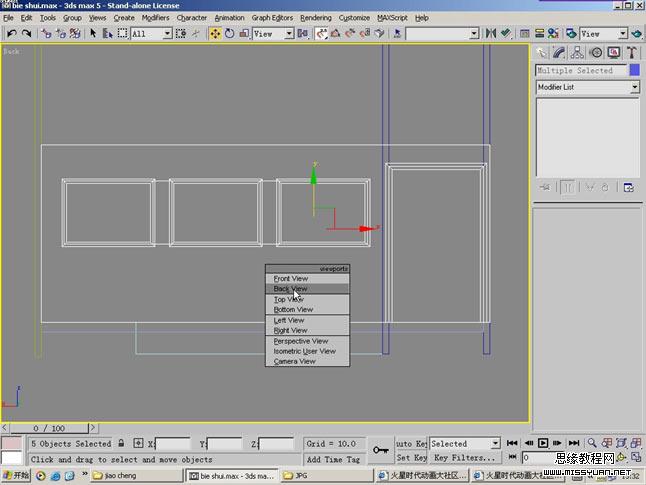Click the Named Selection Sets icon
Viewport: 646px width, 485px height.
(x=398, y=33)
